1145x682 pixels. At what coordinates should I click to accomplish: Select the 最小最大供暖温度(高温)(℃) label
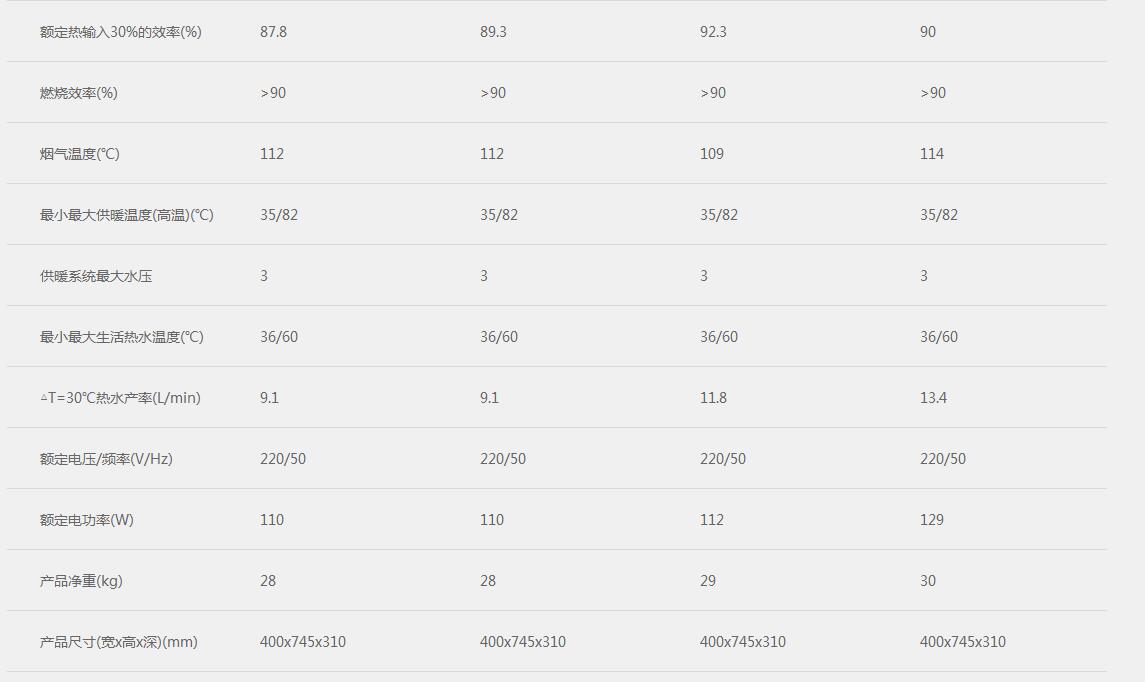127,215
